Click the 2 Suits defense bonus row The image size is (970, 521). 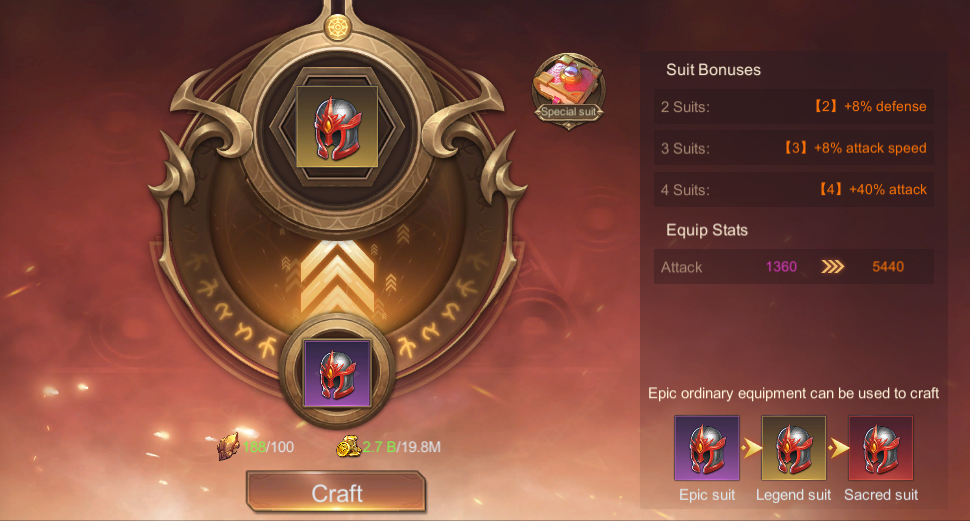pos(794,106)
